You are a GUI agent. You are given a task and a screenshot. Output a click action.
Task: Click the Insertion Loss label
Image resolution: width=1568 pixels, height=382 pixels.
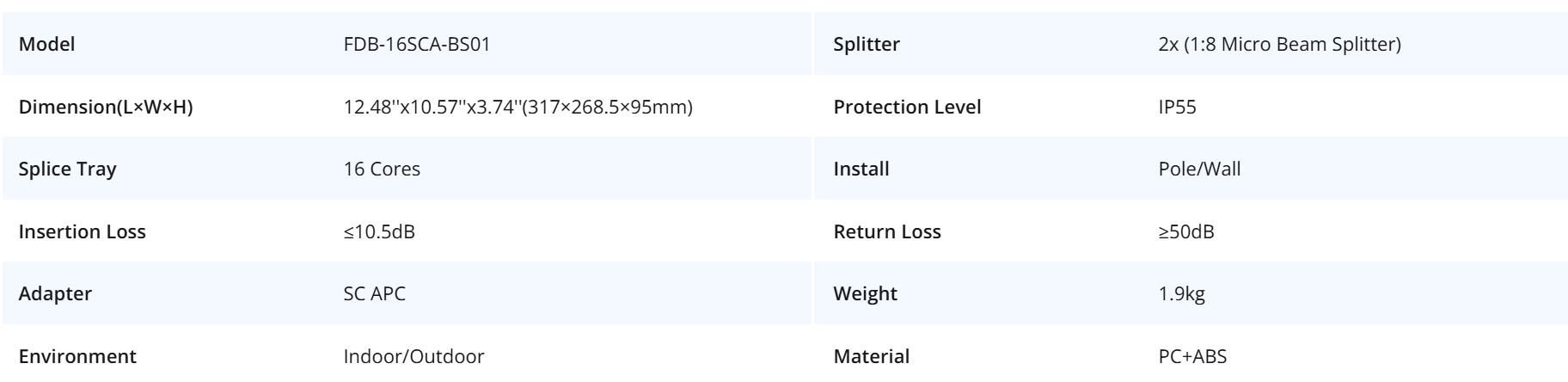[83, 231]
